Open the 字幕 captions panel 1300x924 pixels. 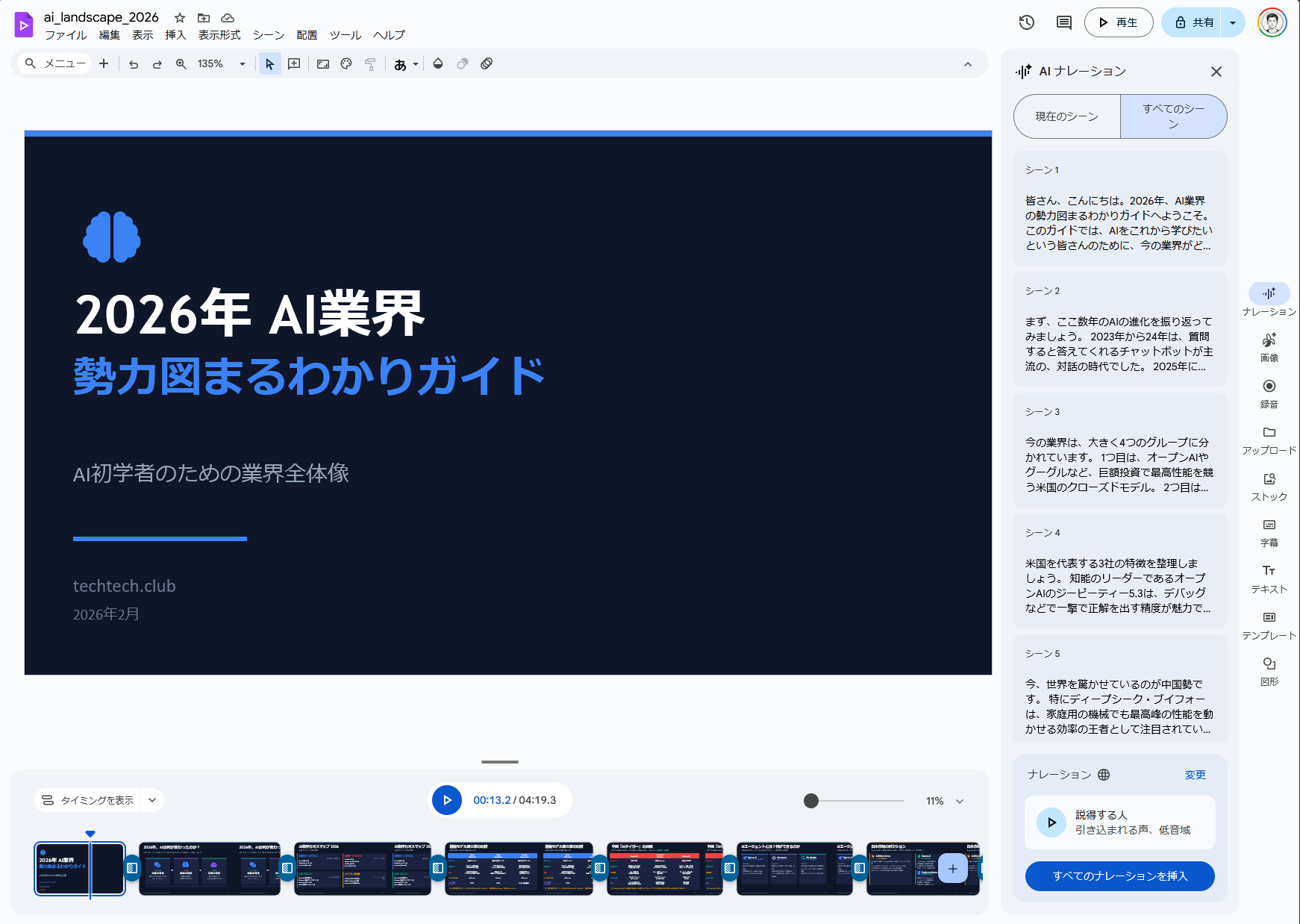1269,532
